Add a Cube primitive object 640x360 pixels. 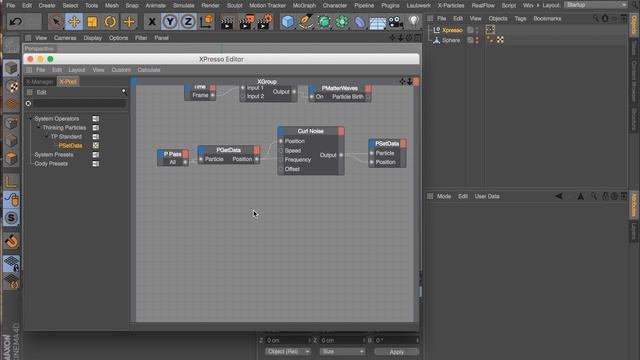pos(287,22)
